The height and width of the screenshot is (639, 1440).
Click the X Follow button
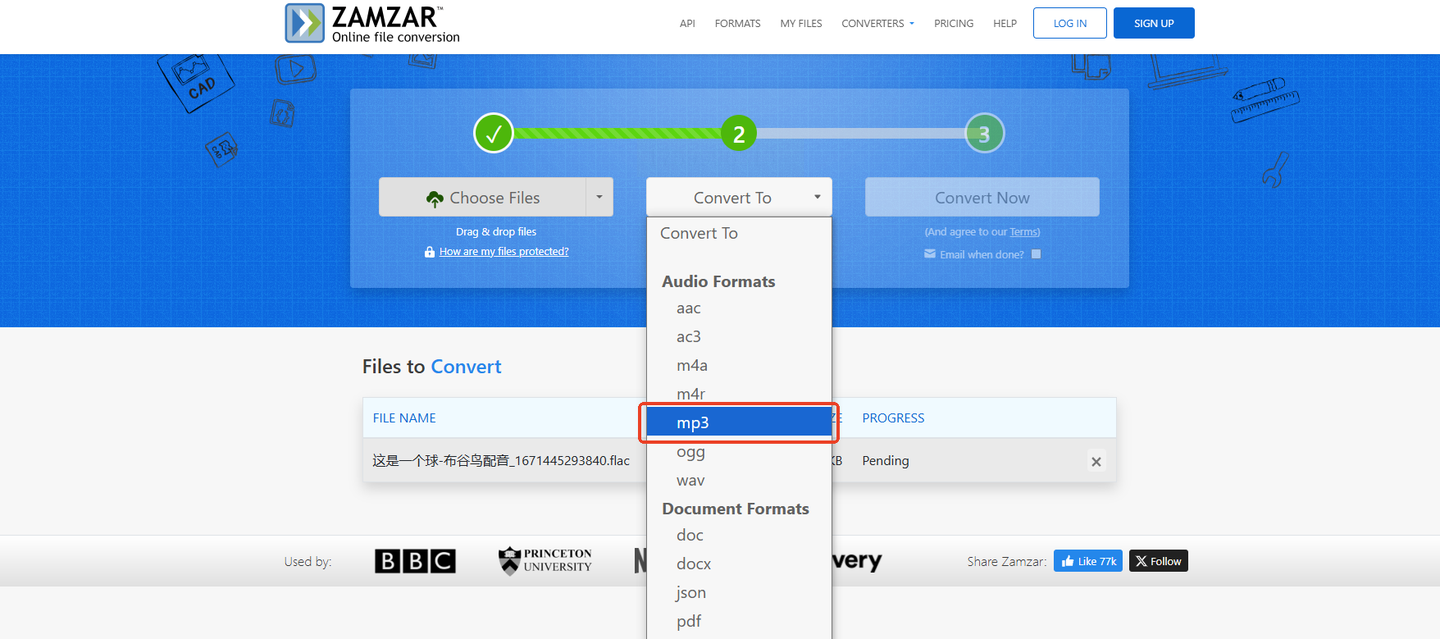point(1158,561)
